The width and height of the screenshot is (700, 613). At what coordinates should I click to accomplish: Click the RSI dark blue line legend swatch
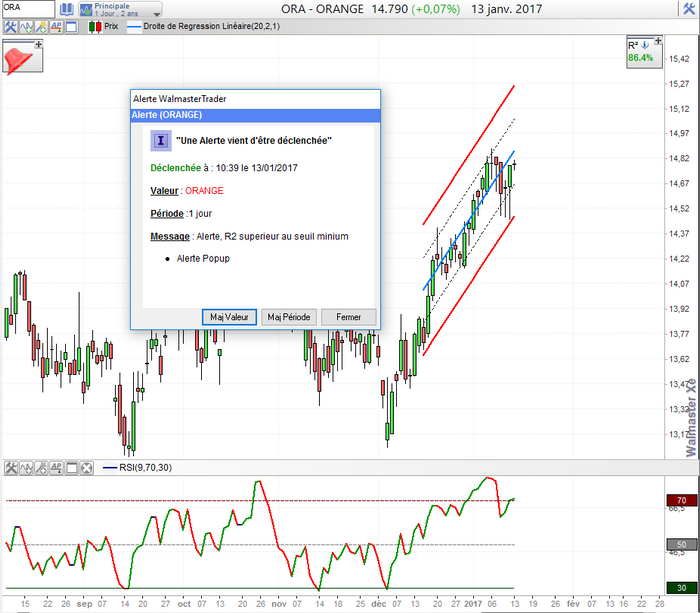coord(110,468)
